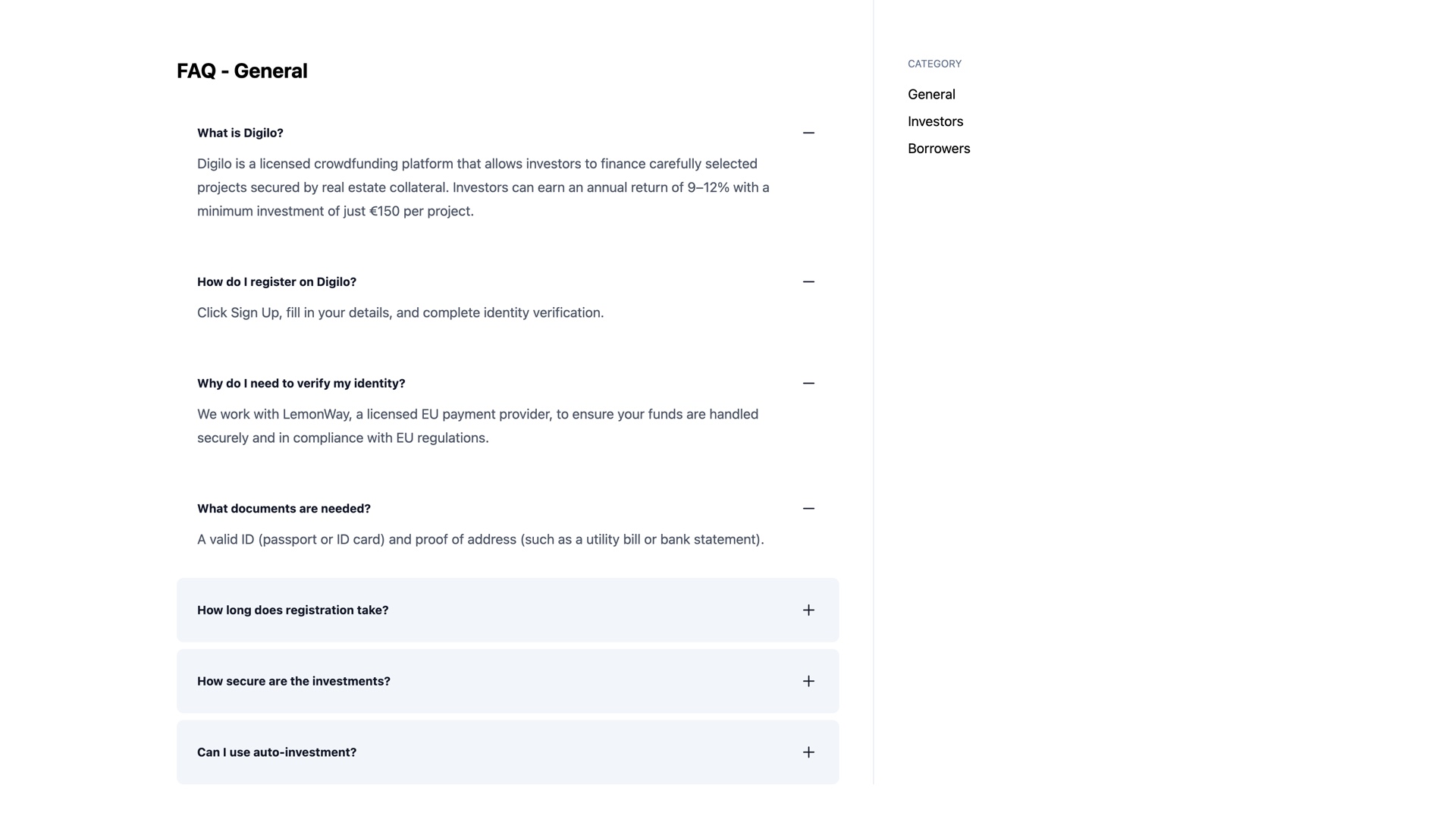Open the Borrowers category link

tap(939, 149)
